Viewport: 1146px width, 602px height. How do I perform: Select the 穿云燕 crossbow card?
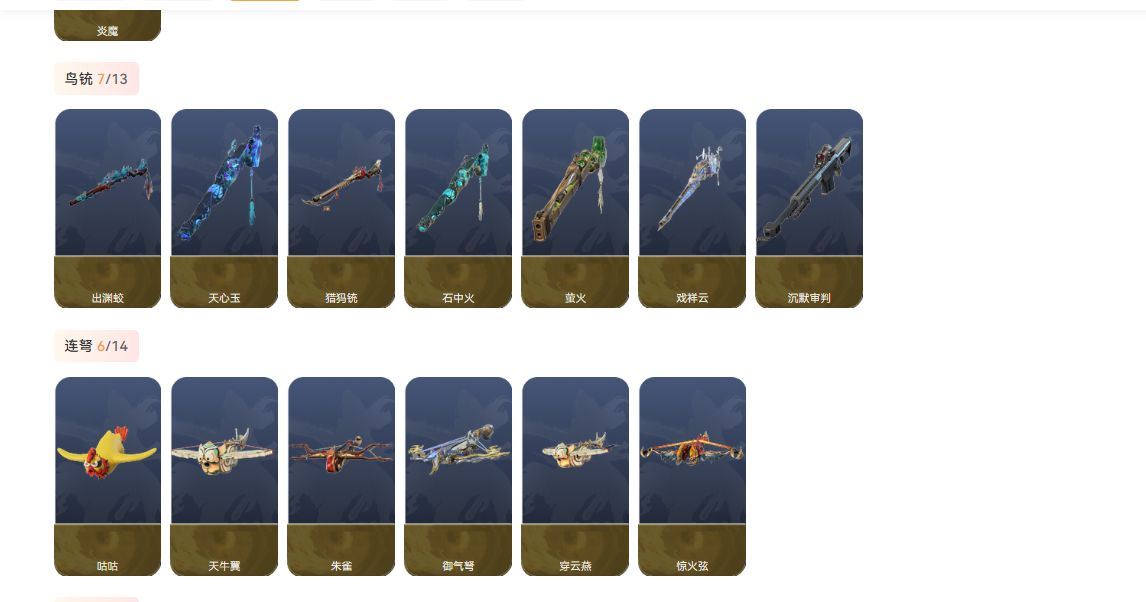click(x=575, y=476)
